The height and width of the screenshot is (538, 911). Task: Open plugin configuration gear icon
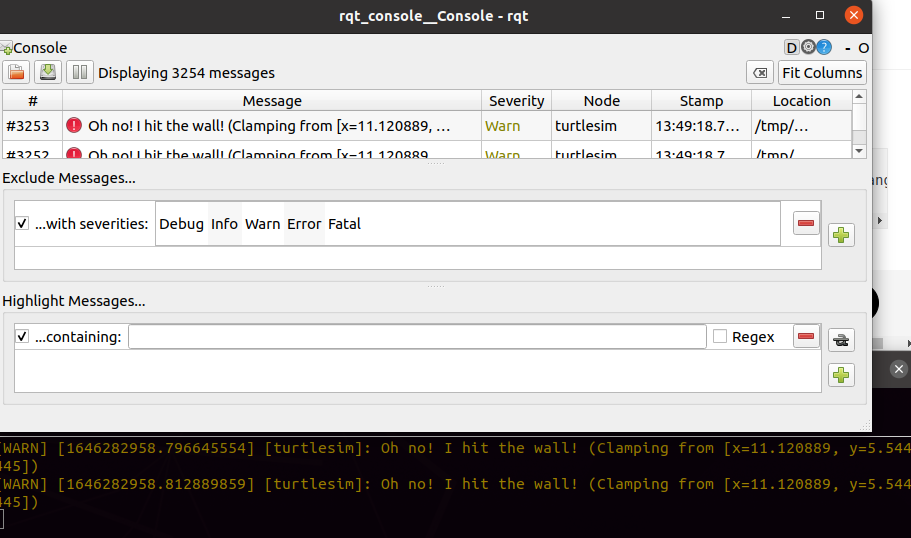(808, 47)
